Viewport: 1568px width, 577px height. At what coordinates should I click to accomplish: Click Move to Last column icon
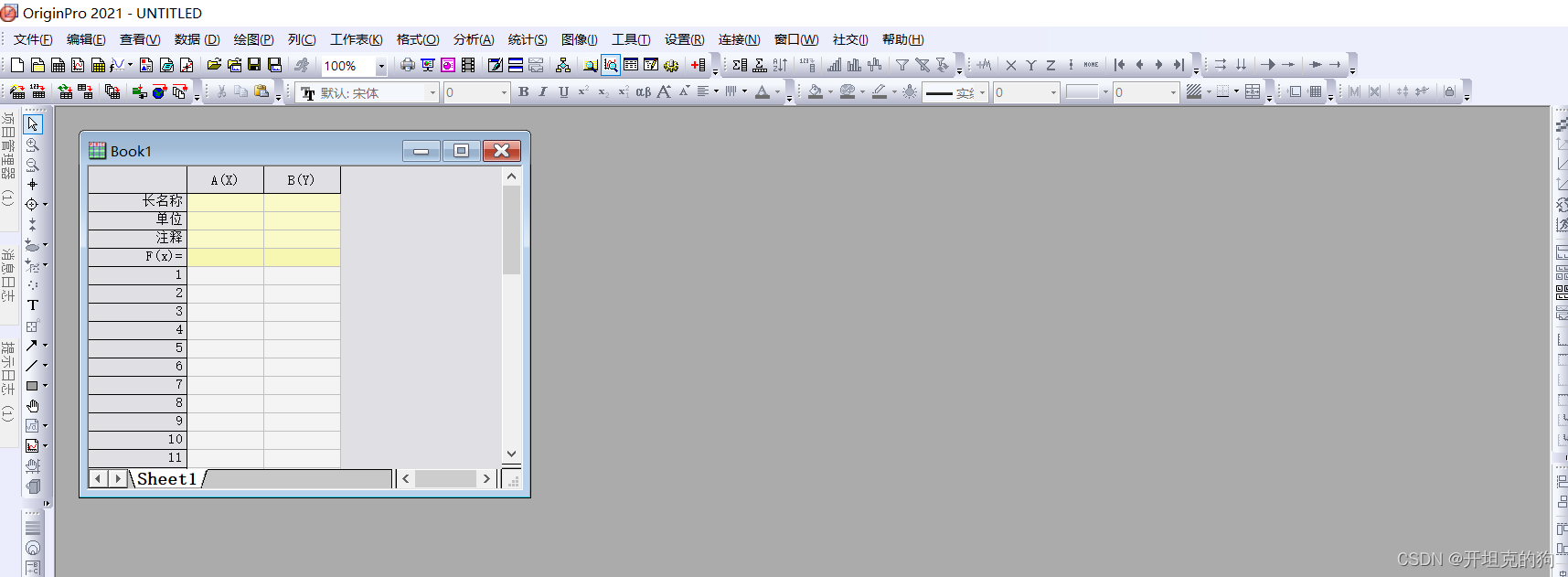point(1179,65)
